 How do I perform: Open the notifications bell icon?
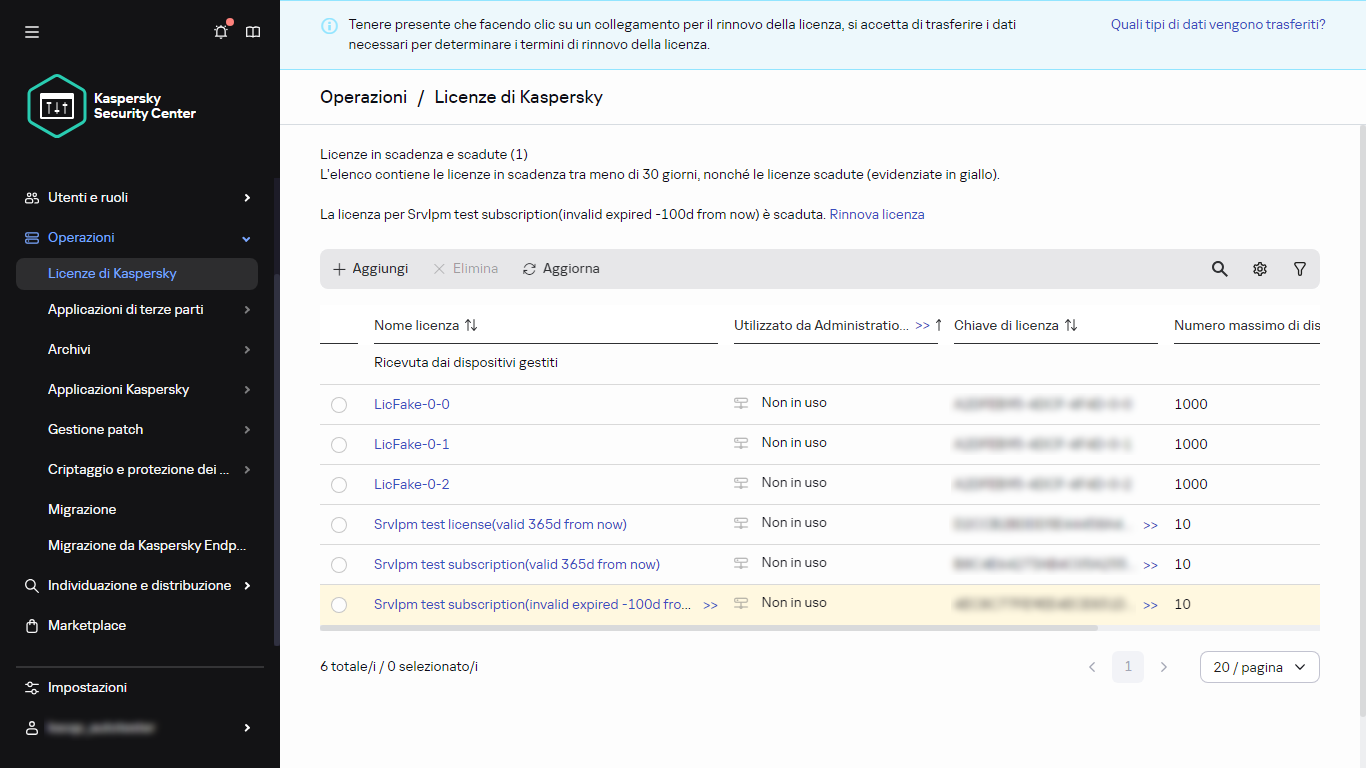220,32
